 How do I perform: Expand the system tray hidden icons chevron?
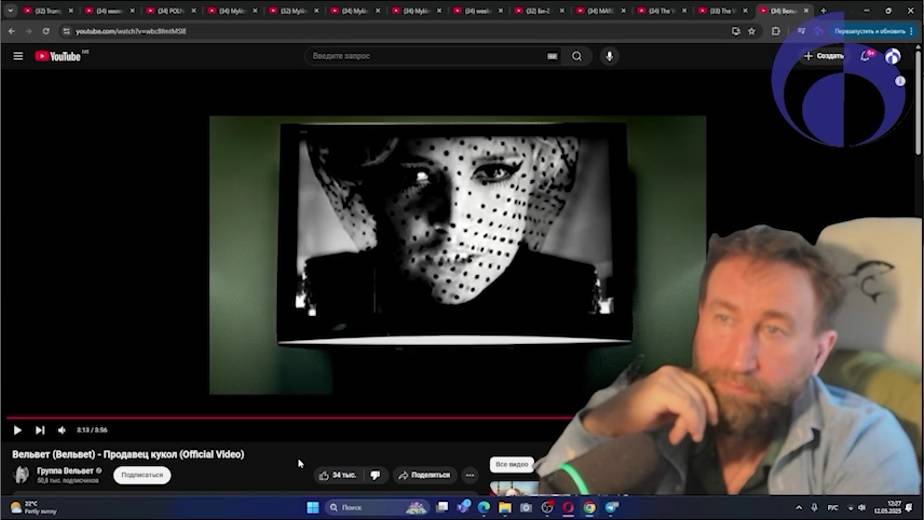click(x=799, y=508)
